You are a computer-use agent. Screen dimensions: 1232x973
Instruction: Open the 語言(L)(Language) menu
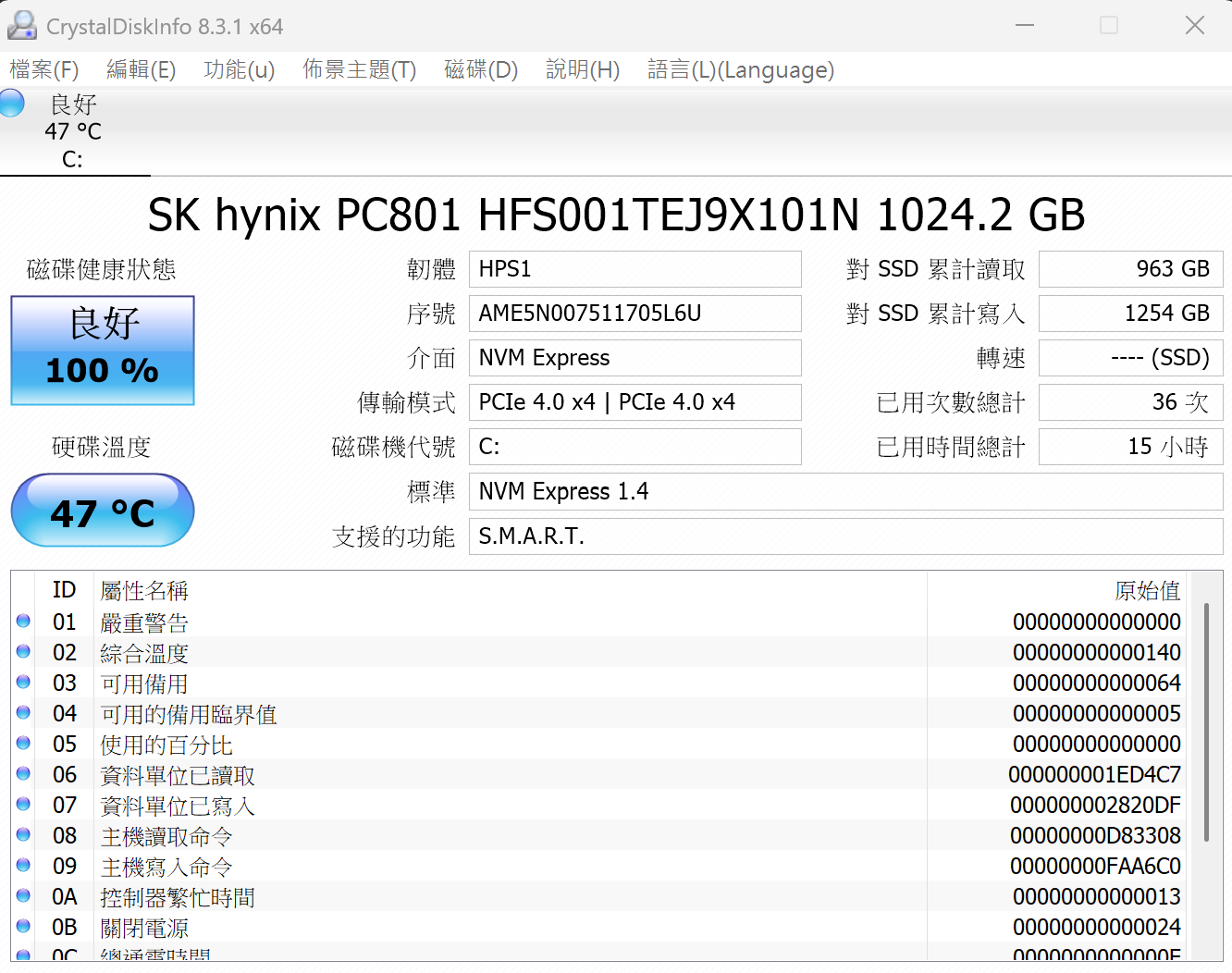[x=741, y=70]
